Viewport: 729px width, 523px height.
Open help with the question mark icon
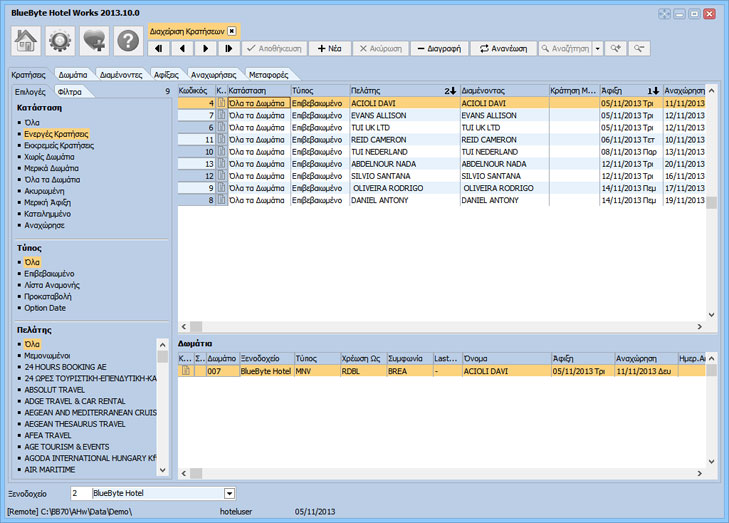[128, 40]
